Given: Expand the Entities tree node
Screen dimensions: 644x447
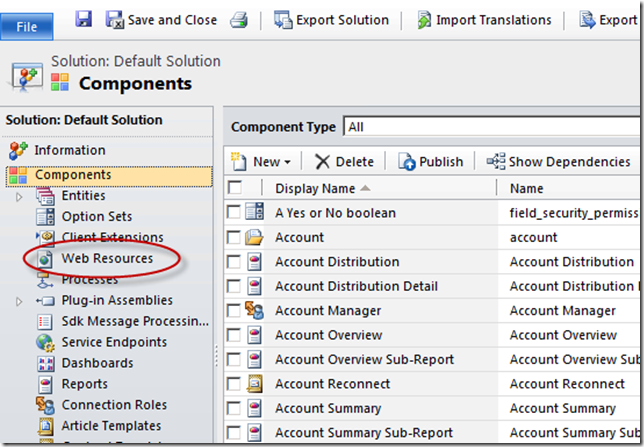Looking at the screenshot, I should [19, 197].
